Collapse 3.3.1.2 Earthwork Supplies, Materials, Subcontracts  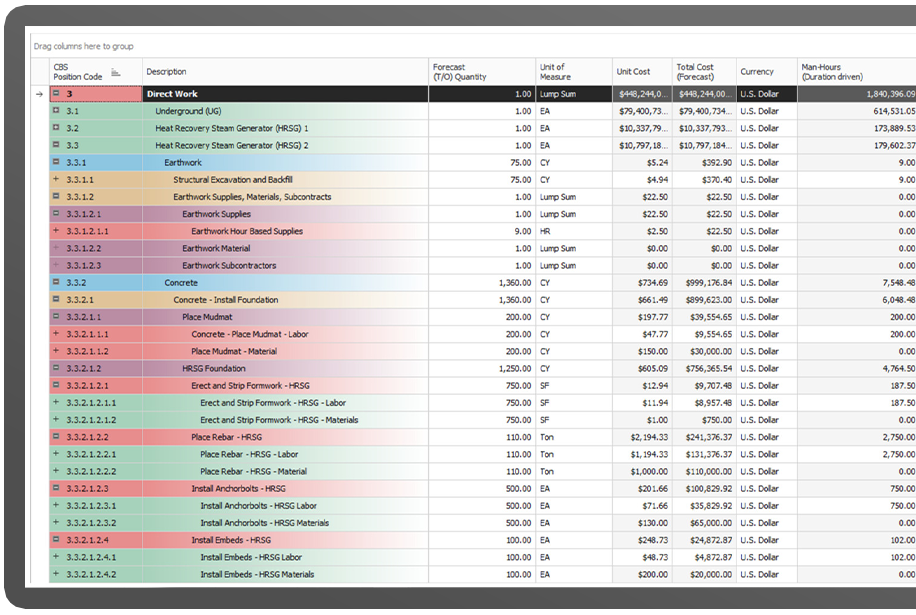pyautogui.click(x=56, y=196)
